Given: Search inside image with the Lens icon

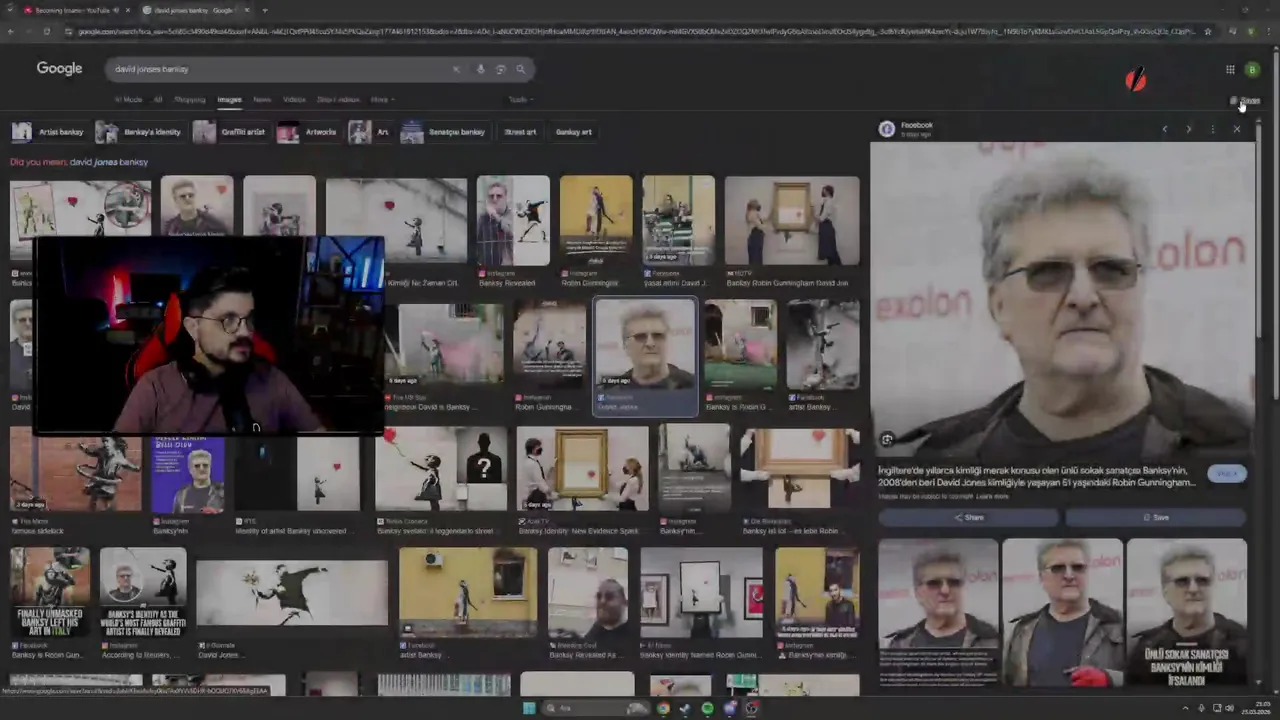Looking at the screenshot, I should [886, 439].
